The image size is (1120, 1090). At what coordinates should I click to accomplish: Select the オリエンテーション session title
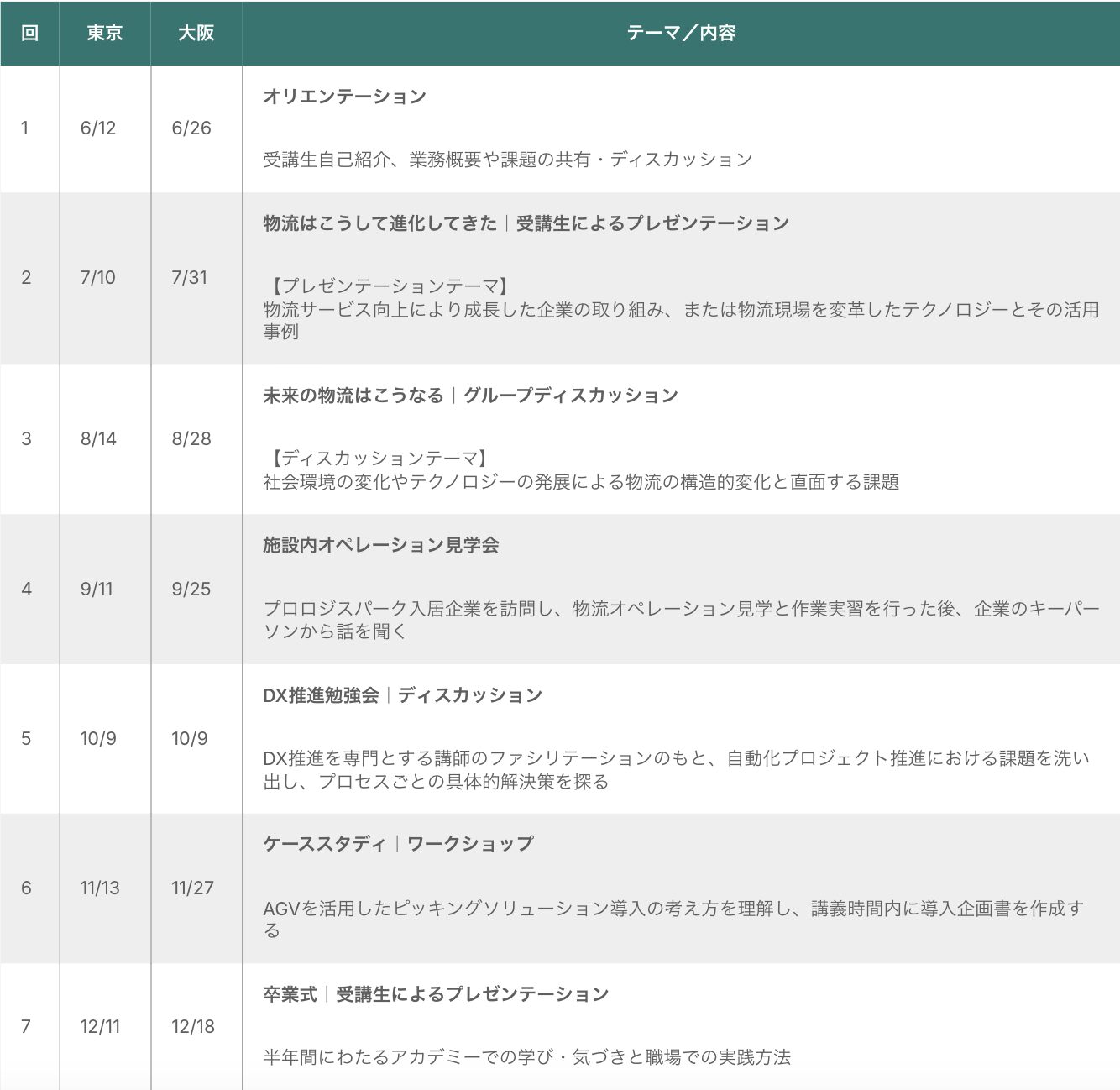point(344,97)
